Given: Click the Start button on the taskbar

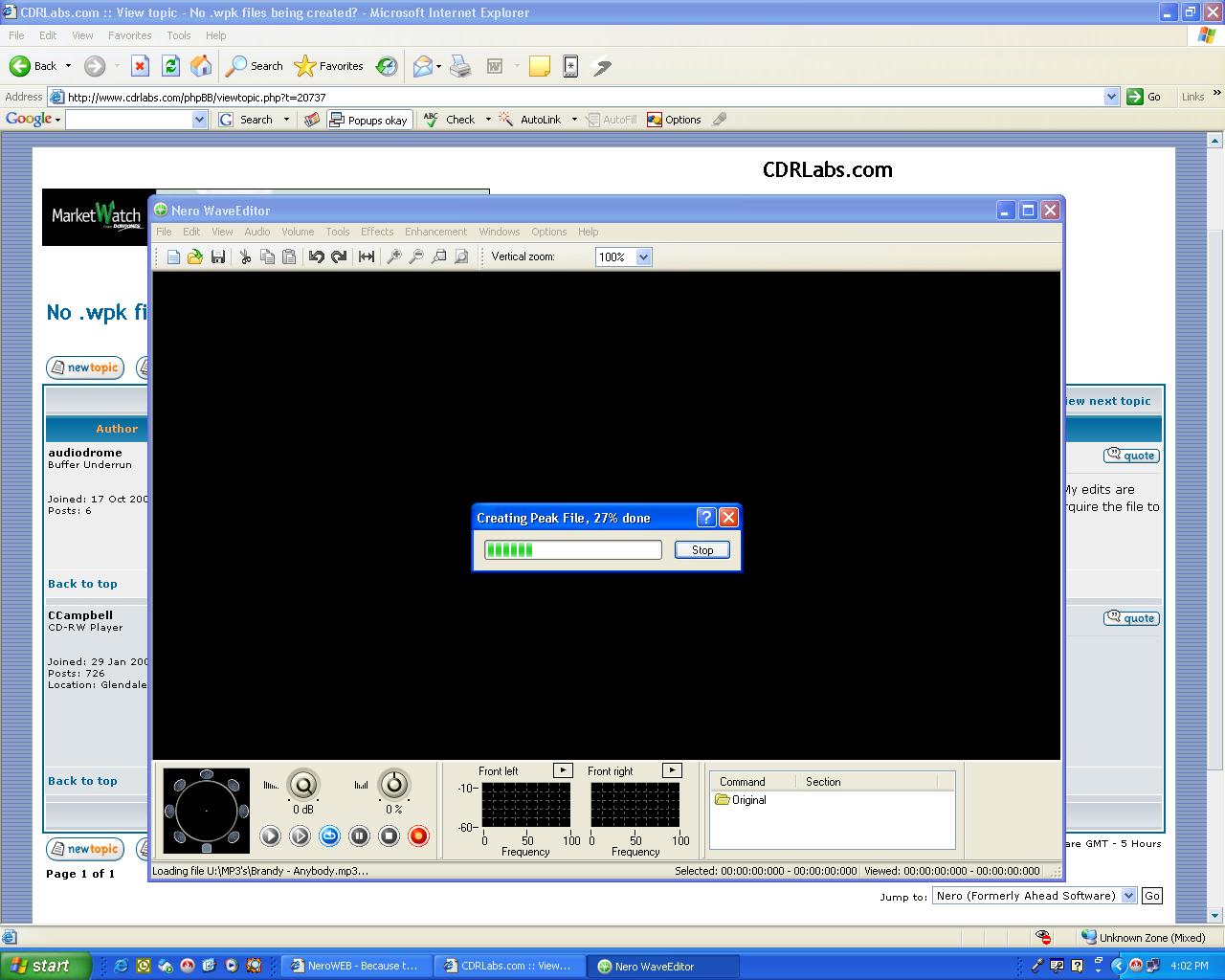Looking at the screenshot, I should 45,966.
